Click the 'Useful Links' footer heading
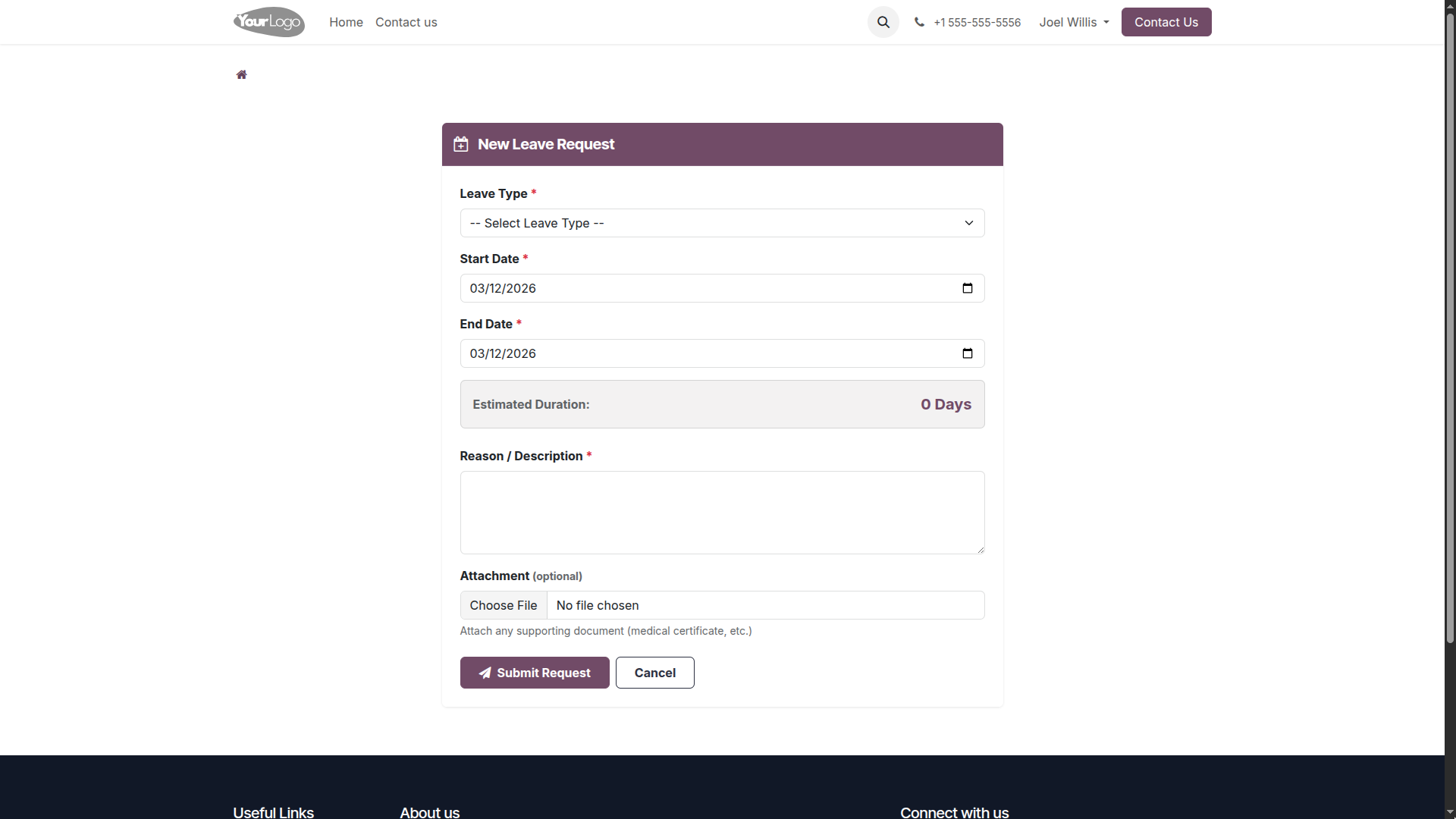This screenshot has height=819, width=1456. click(273, 811)
